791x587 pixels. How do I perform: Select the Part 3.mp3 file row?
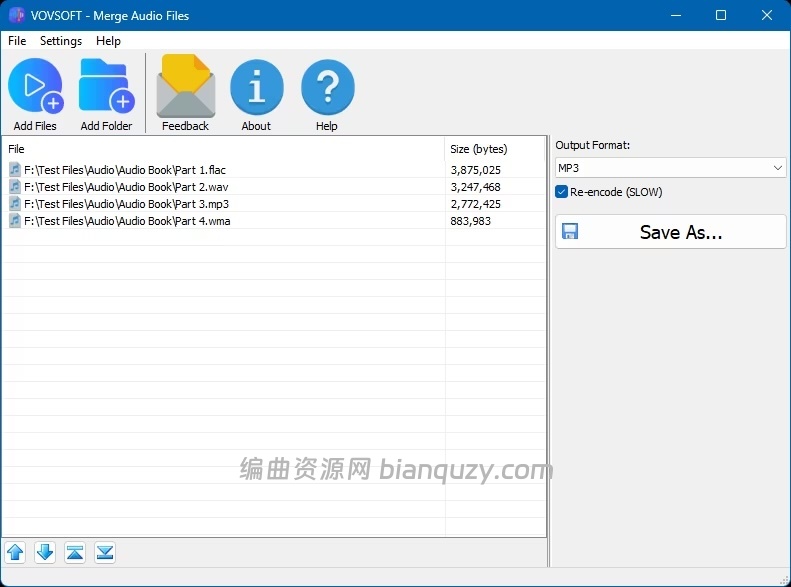coord(274,204)
